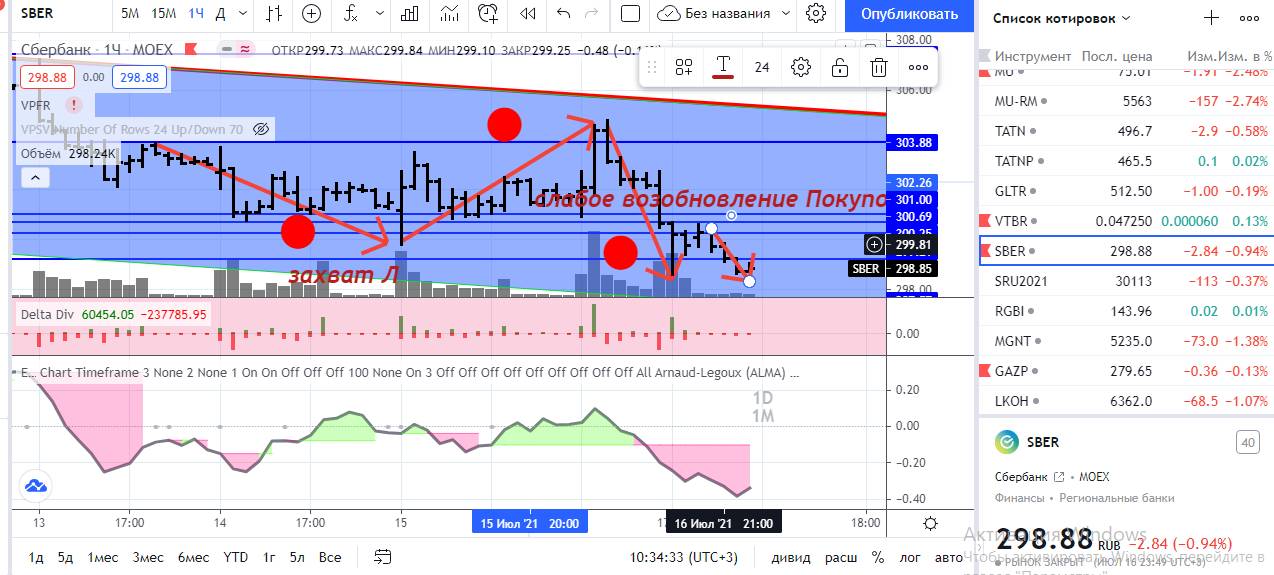The height and width of the screenshot is (575, 1274).
Task: Select the 5M timeframe
Action: click(x=130, y=14)
